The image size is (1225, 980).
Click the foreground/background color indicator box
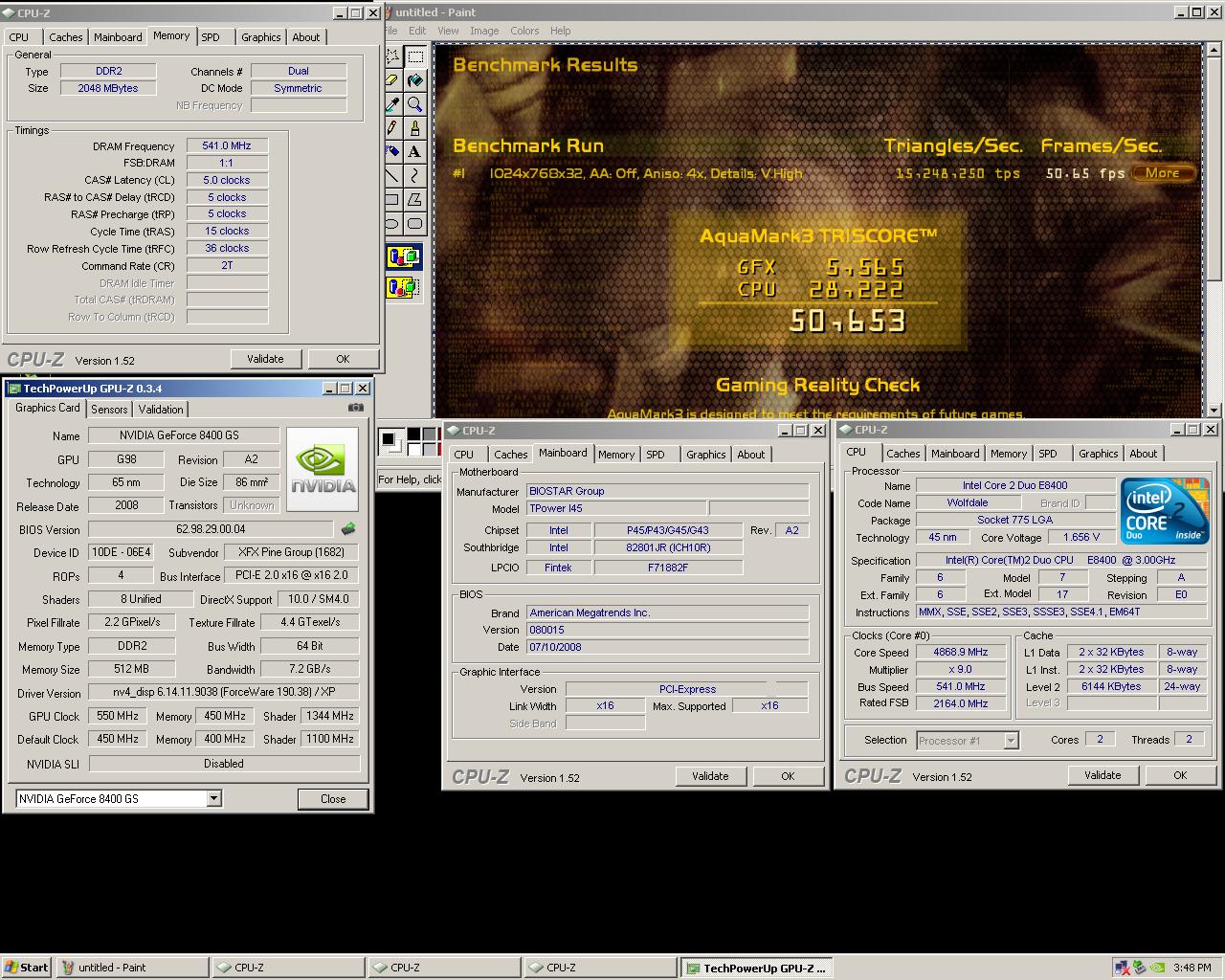(x=392, y=442)
